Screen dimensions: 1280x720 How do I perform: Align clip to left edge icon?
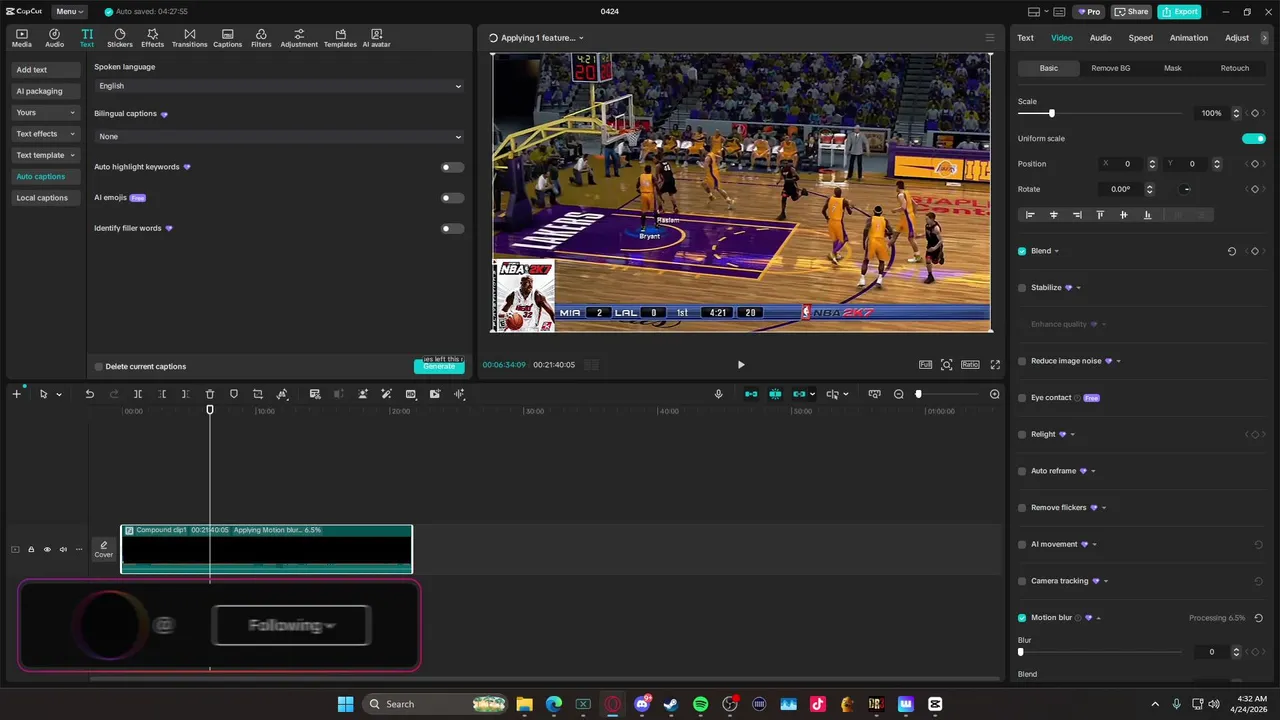1030,215
